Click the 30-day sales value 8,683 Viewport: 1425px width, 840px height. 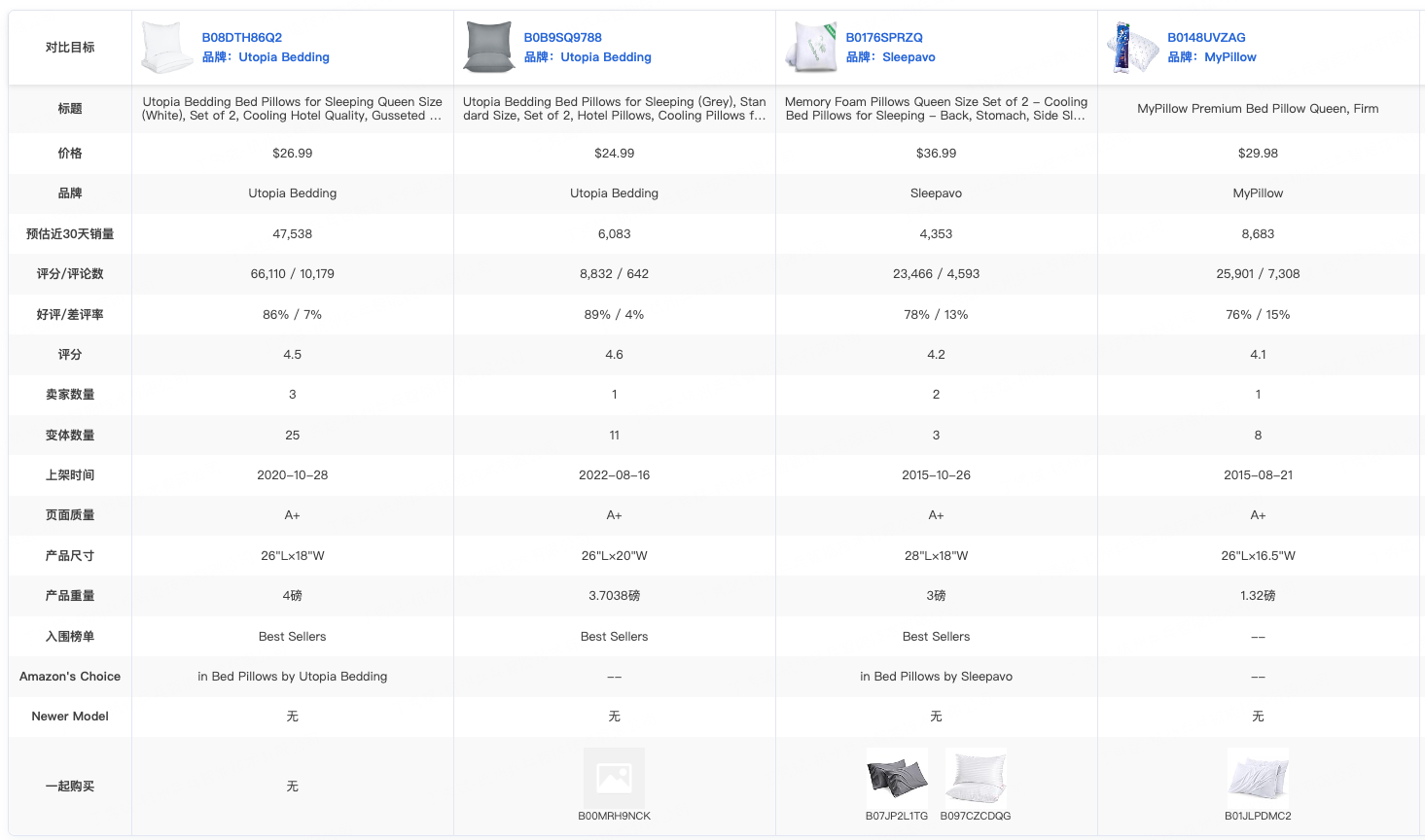(1259, 234)
